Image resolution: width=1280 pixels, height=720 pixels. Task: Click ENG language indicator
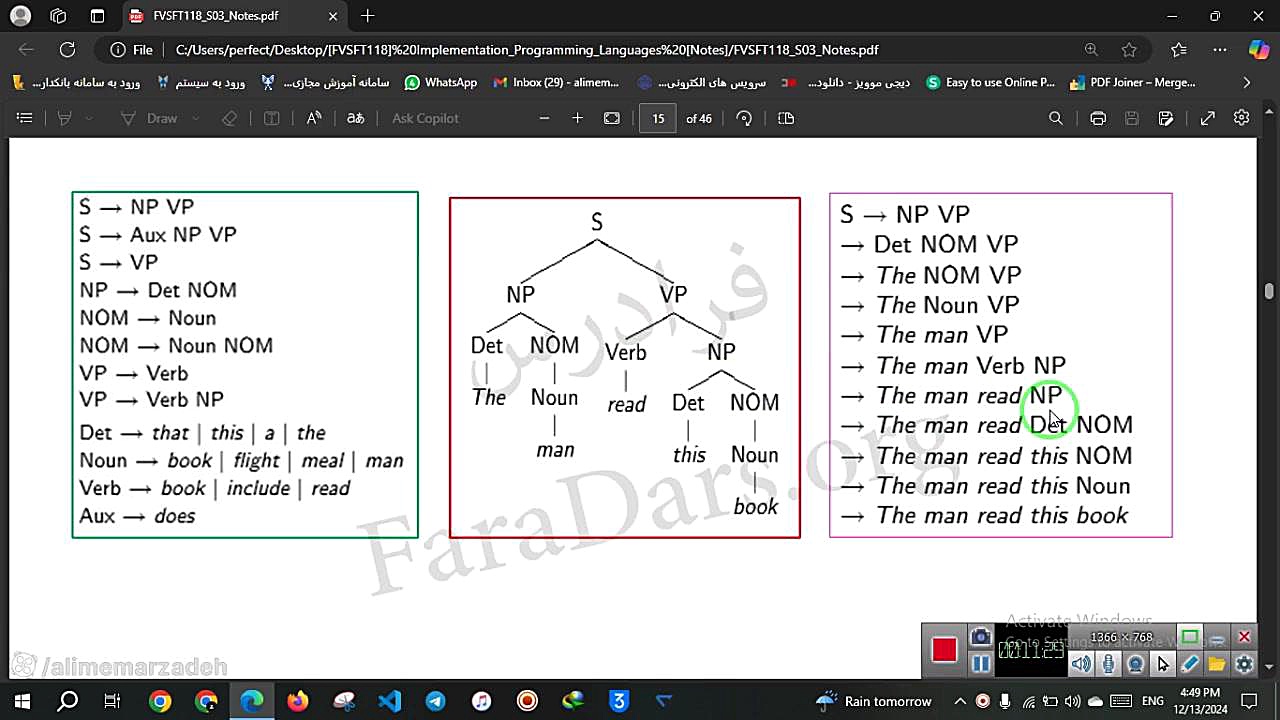pos(1152,701)
